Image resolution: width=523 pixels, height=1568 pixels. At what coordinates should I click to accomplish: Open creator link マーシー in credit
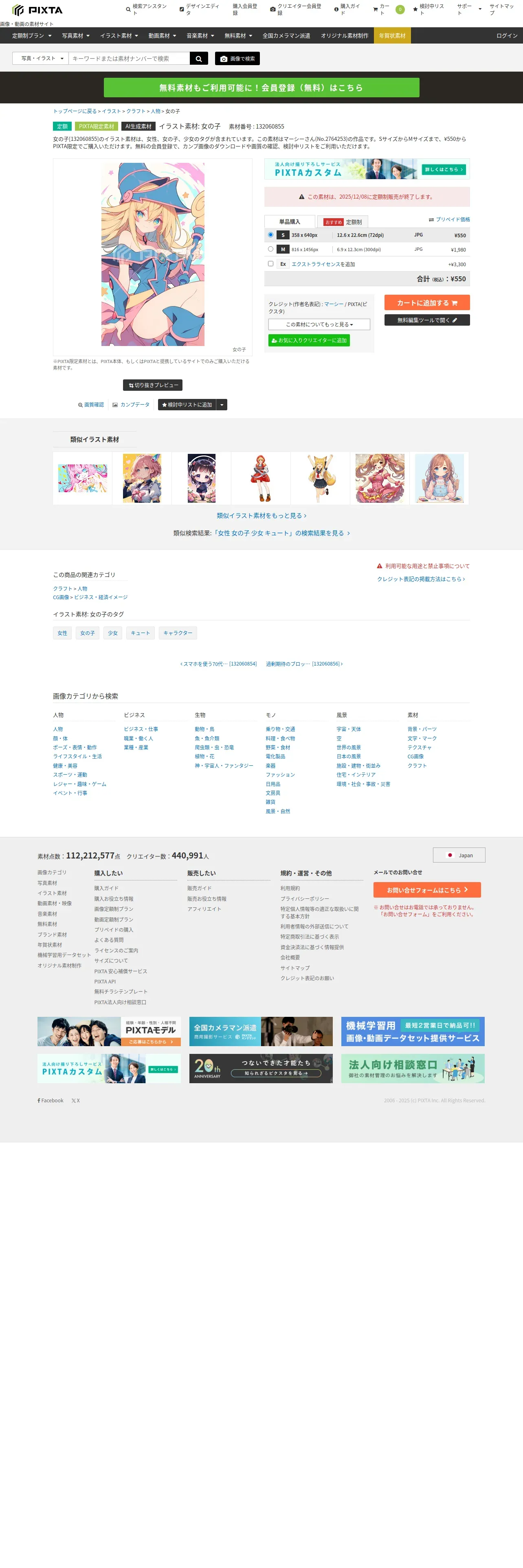pos(334,304)
